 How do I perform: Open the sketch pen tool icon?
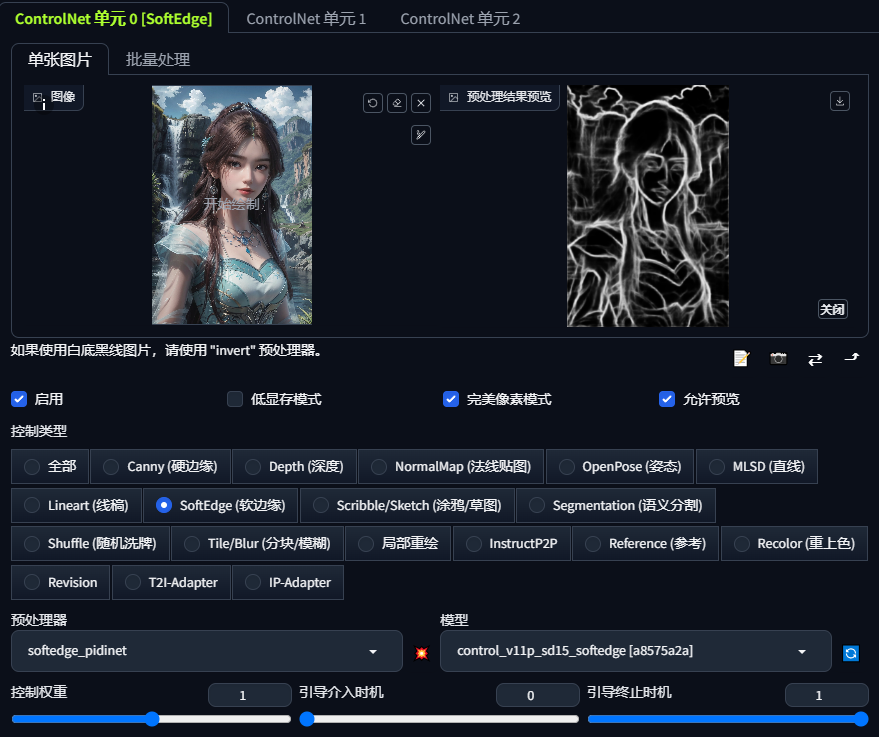420,134
